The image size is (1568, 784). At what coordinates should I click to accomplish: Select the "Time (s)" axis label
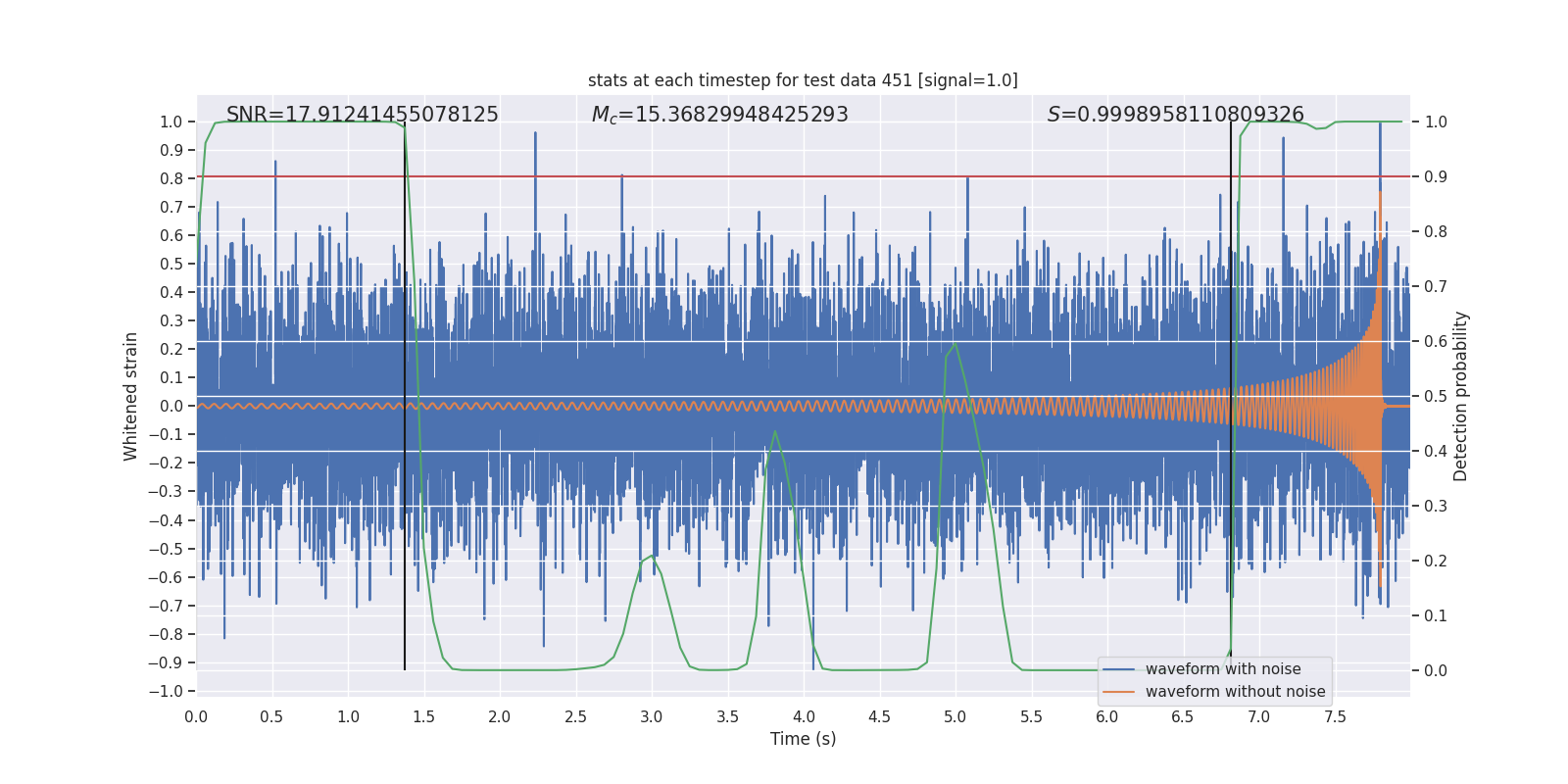click(x=804, y=739)
